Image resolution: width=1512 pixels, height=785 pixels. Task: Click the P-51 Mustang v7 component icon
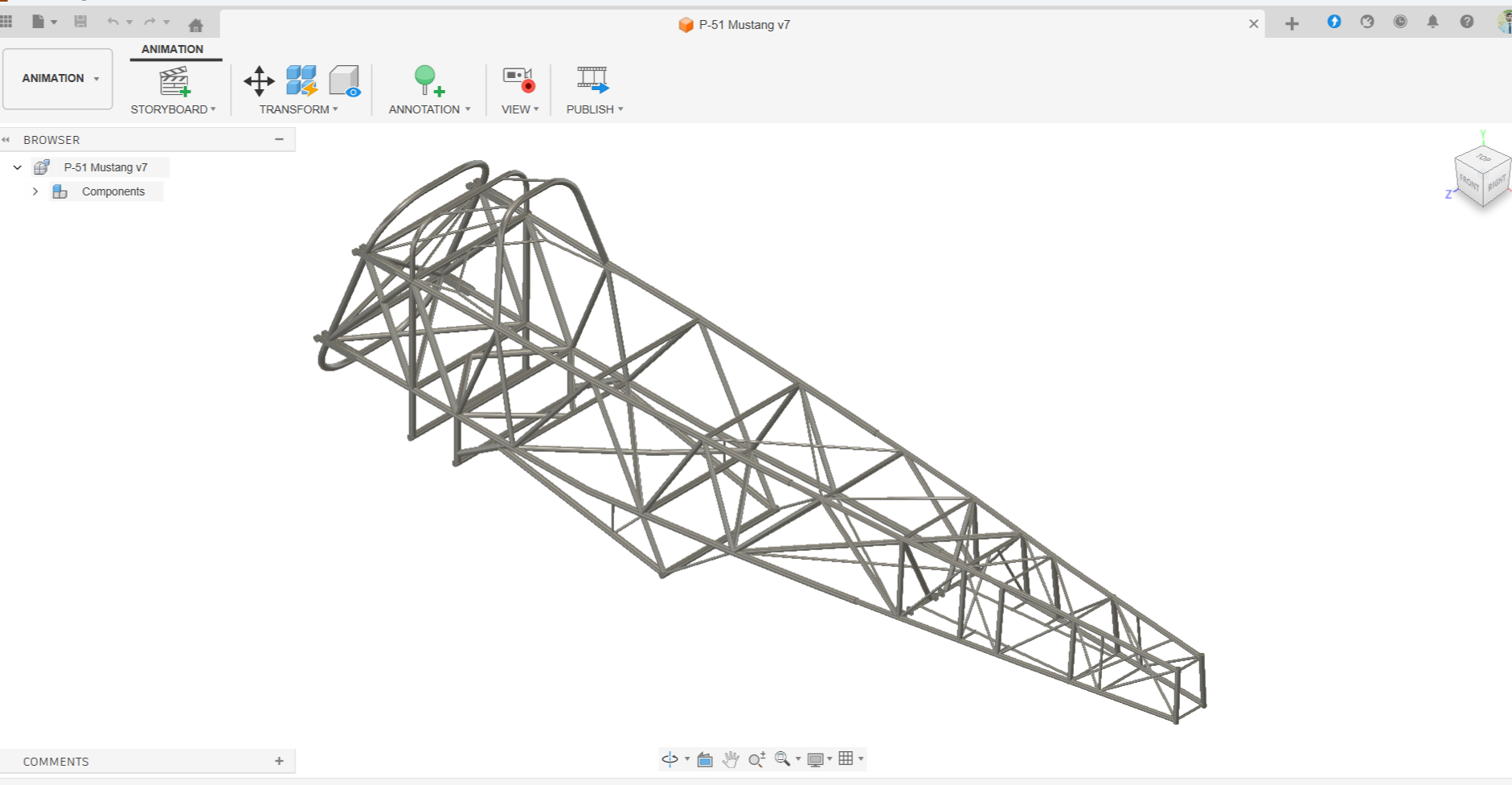(42, 167)
